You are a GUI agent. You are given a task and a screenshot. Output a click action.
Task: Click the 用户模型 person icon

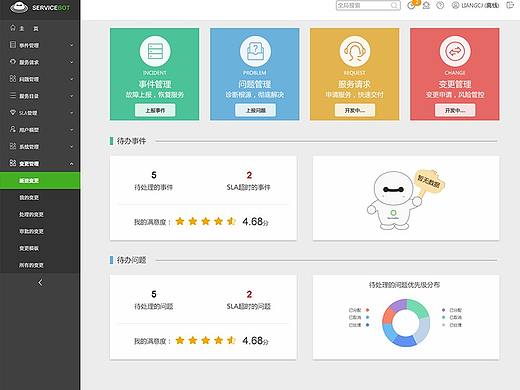pos(13,129)
